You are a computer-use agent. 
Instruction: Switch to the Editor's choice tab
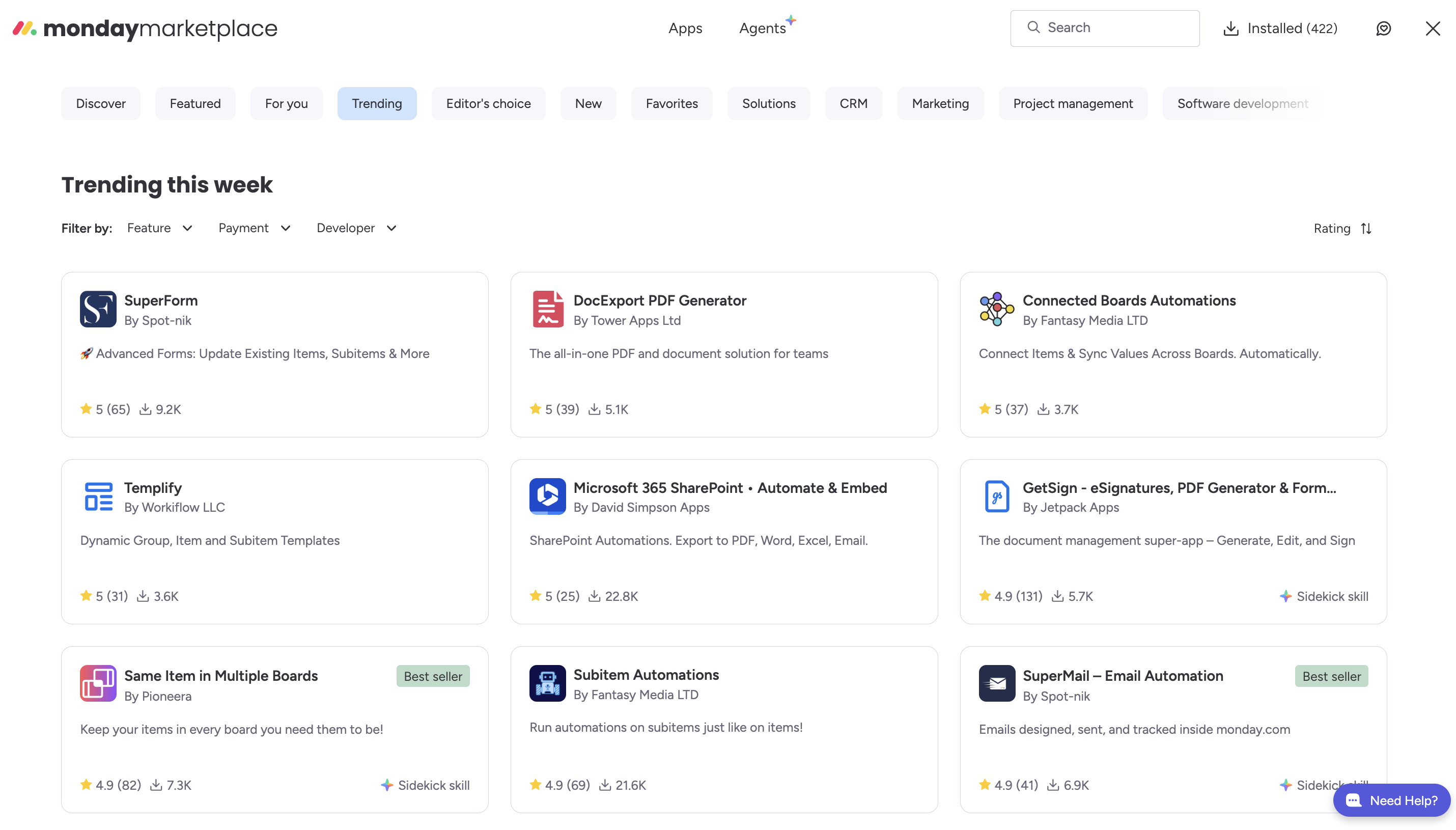coord(488,104)
